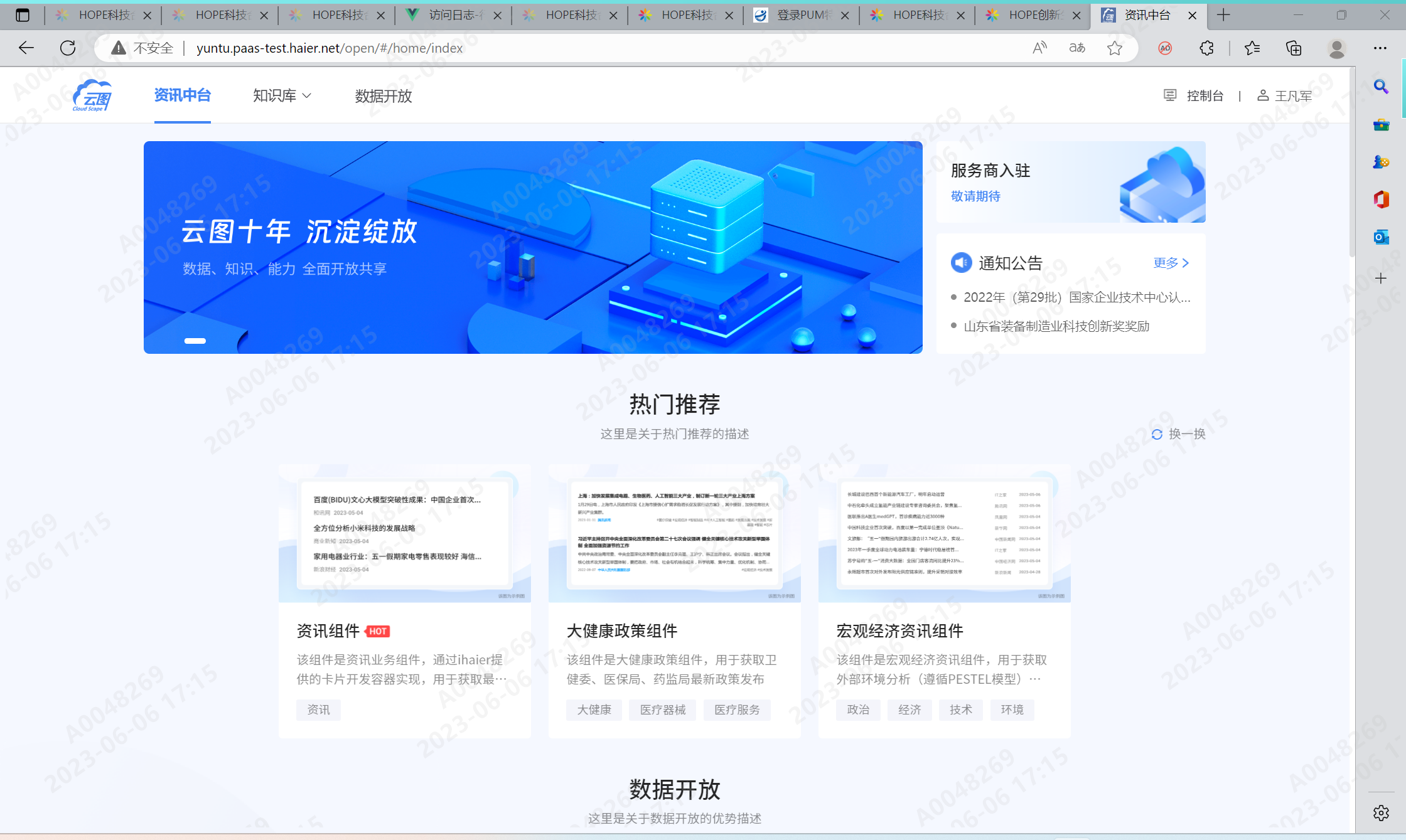Open the 宏观经济资讯组件 card thumbnail
This screenshot has width=1406, height=840.
(945, 533)
